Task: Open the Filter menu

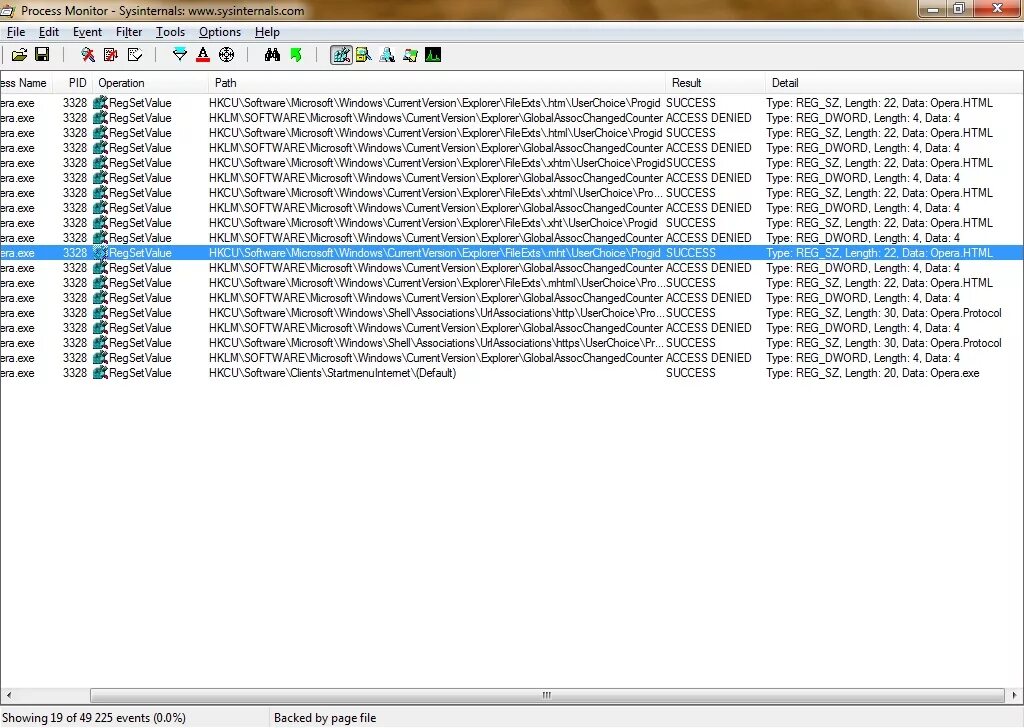Action: click(129, 32)
